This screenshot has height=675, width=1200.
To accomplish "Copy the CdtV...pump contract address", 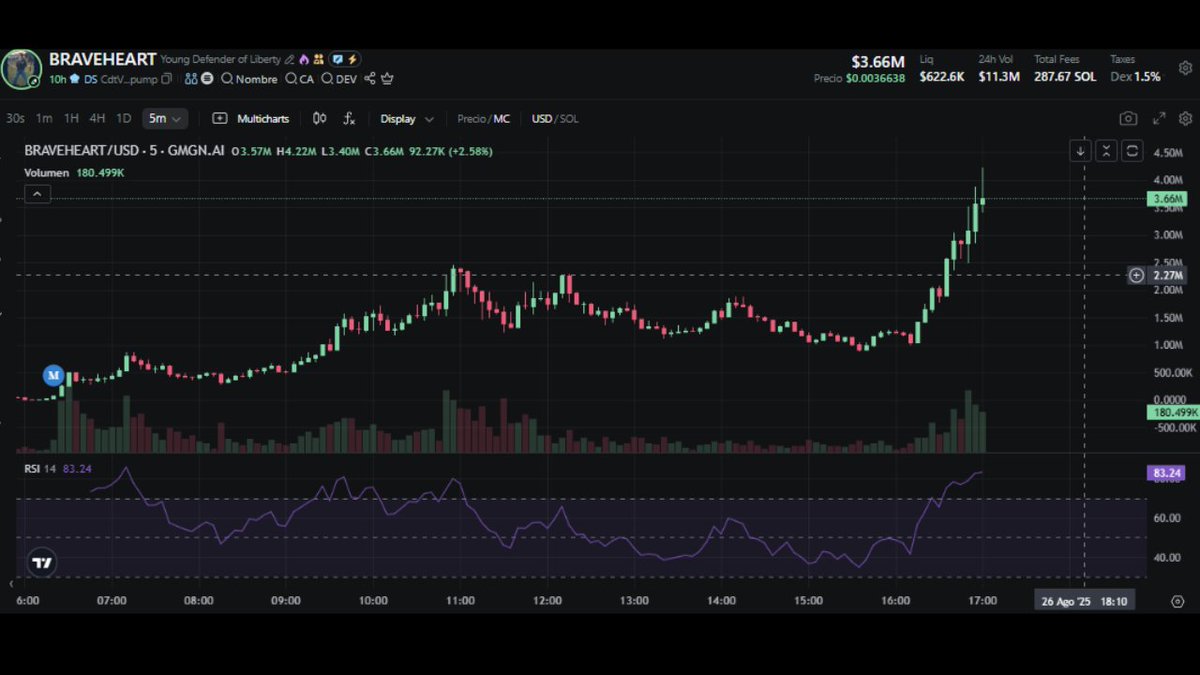I will point(166,79).
